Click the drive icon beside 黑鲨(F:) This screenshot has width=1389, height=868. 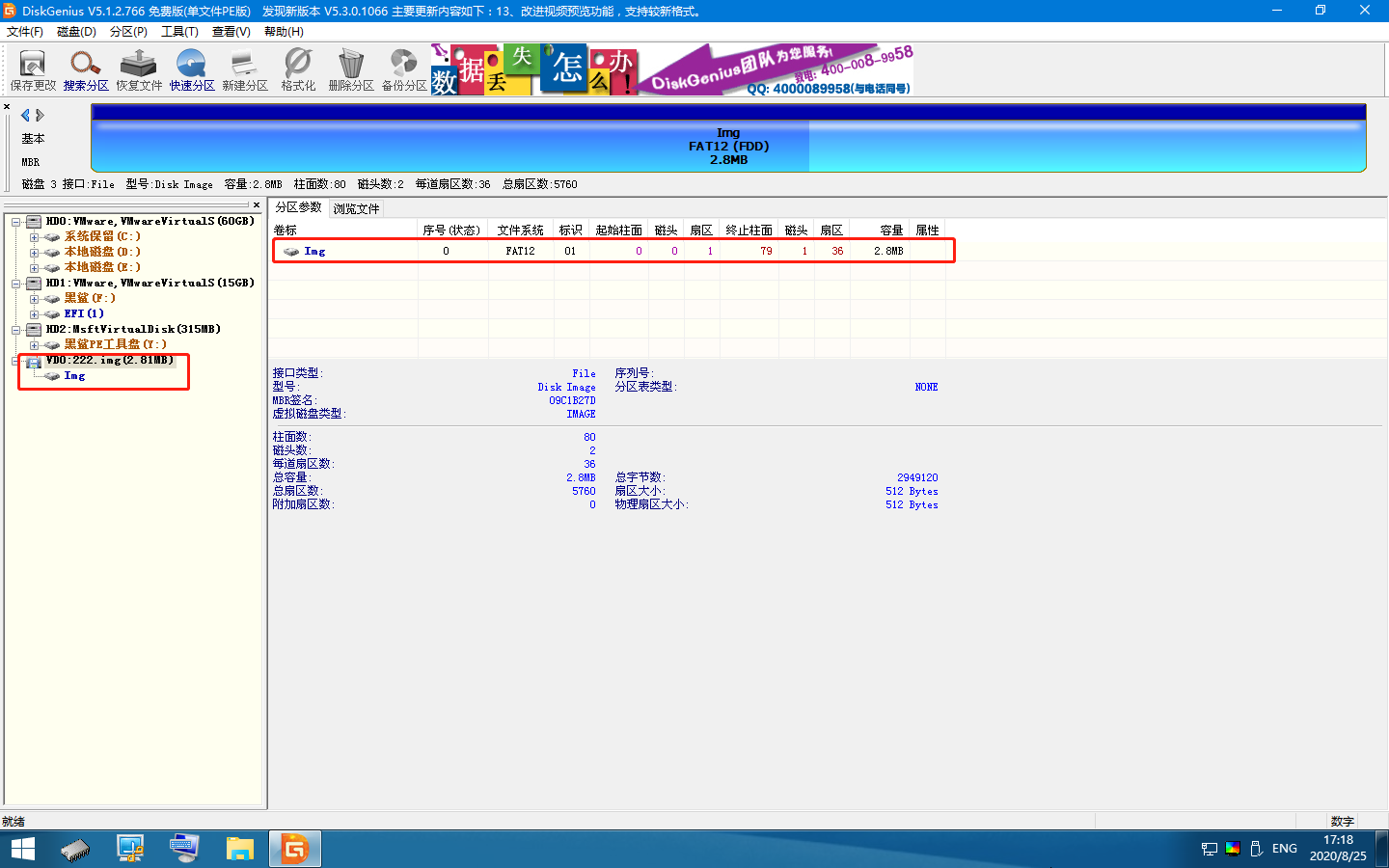click(52, 298)
